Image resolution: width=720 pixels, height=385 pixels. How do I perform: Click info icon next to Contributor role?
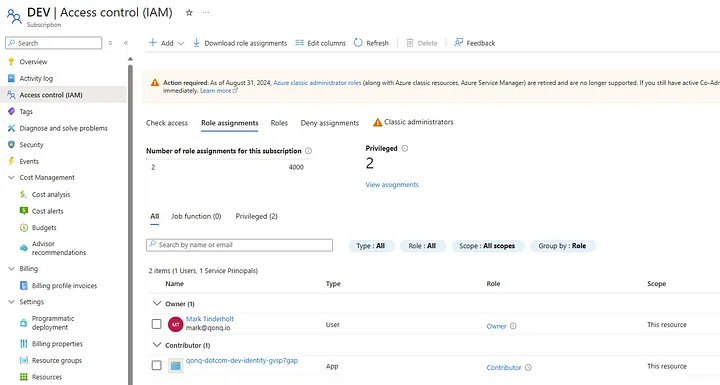click(x=528, y=368)
